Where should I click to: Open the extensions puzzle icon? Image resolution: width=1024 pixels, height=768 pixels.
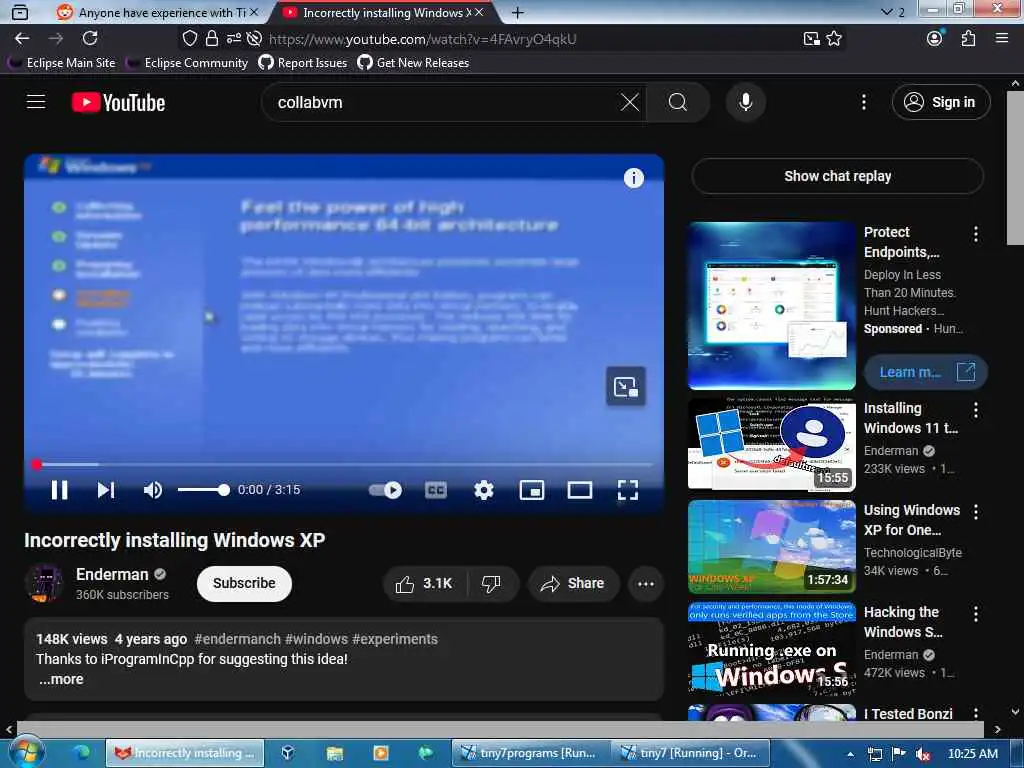968,39
